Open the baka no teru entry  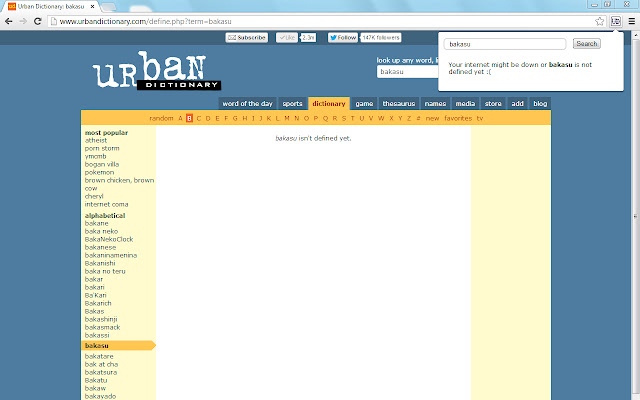tap(105, 271)
